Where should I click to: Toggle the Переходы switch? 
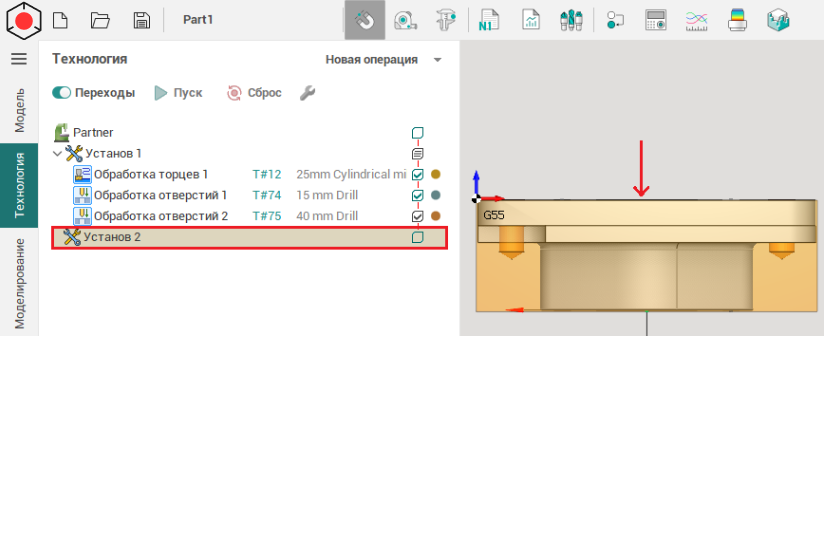pos(62,93)
